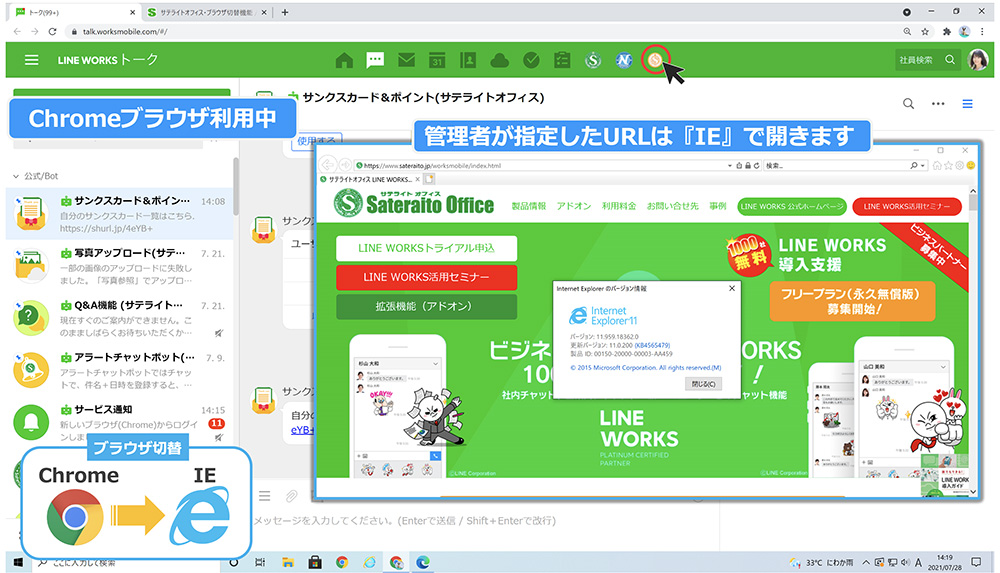Click Windows taskbar search box
This screenshot has width=1000, height=573.
[x=128, y=563]
